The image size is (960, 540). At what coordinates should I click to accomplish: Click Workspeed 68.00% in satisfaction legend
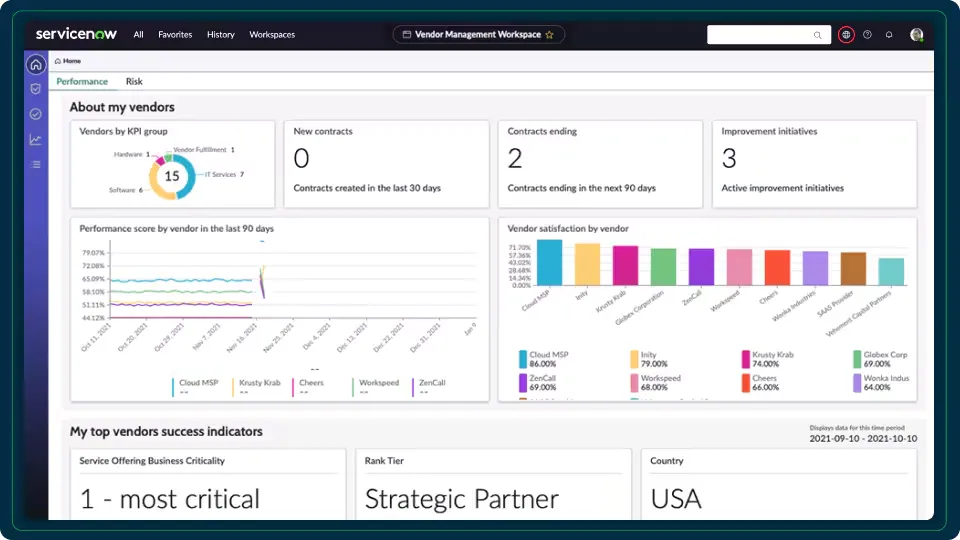pyautogui.click(x=655, y=383)
